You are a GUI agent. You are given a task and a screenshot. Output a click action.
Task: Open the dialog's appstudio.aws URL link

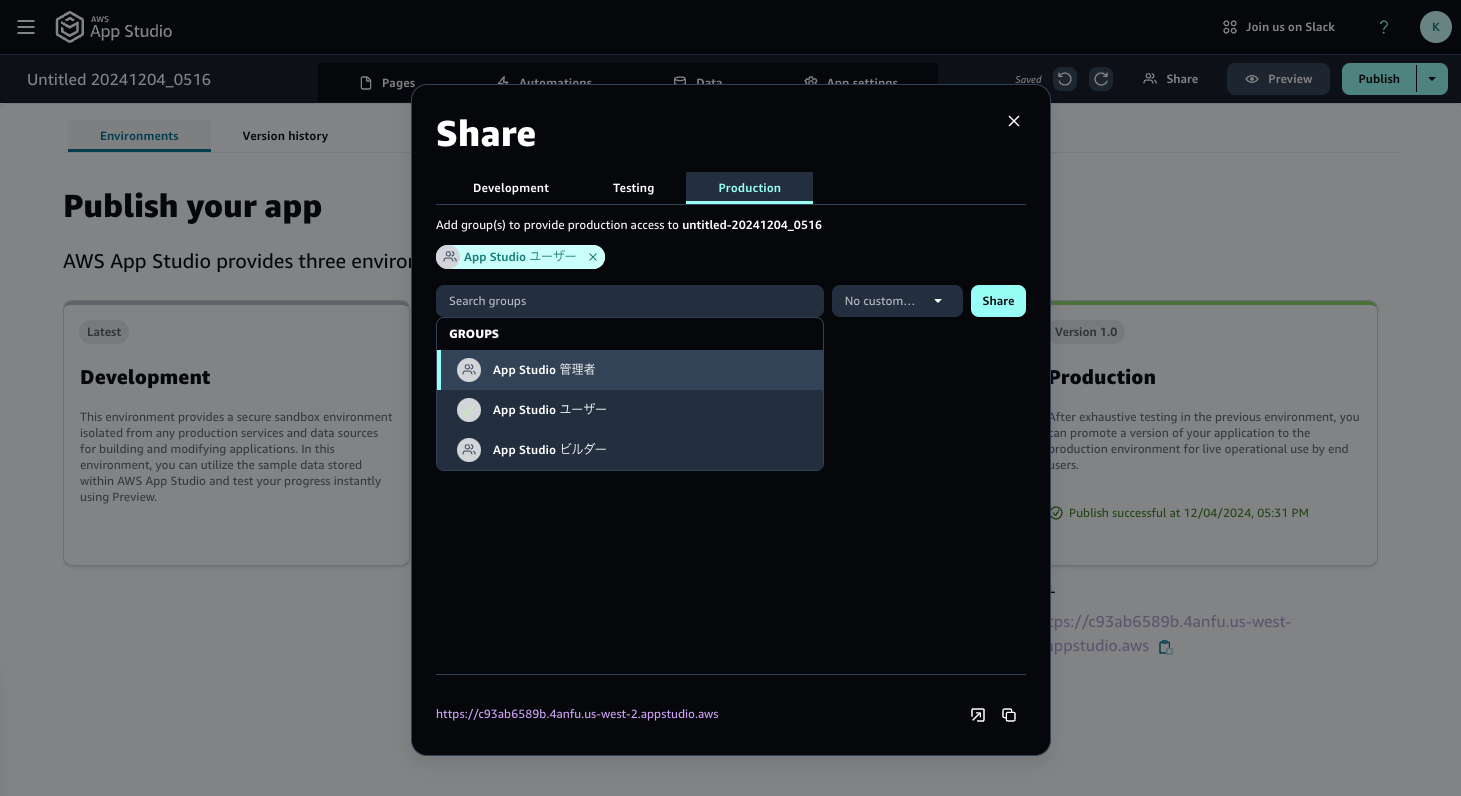[x=577, y=714]
